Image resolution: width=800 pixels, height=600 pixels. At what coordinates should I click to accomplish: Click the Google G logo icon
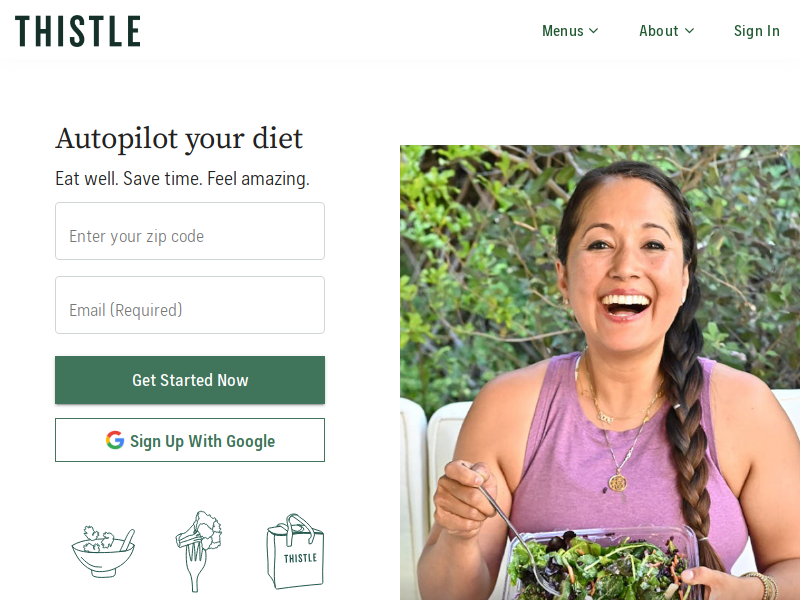point(115,440)
